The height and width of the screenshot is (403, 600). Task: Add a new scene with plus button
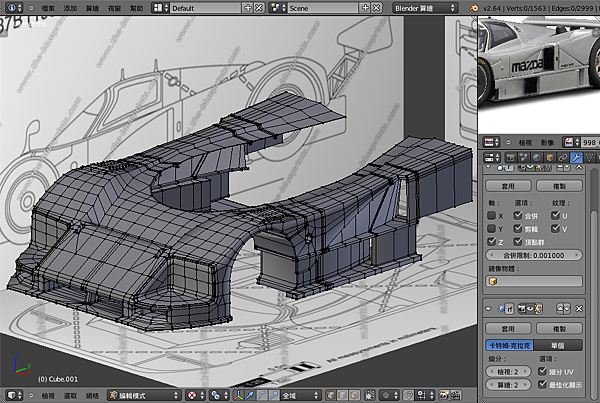(x=365, y=8)
